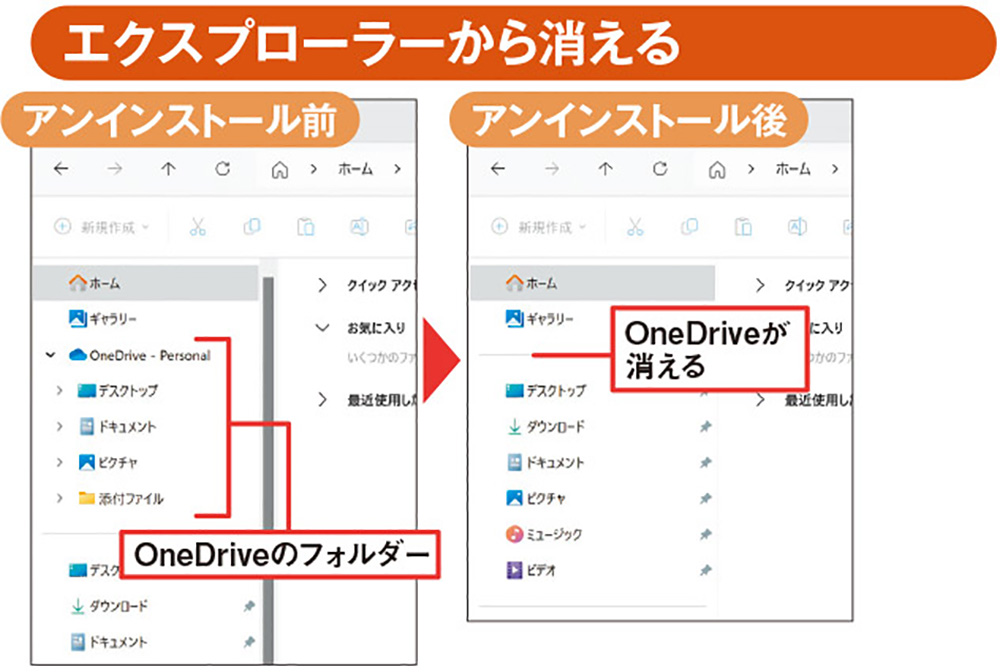Click the Copy icon in the toolbar
This screenshot has width=1000, height=672.
click(251, 226)
